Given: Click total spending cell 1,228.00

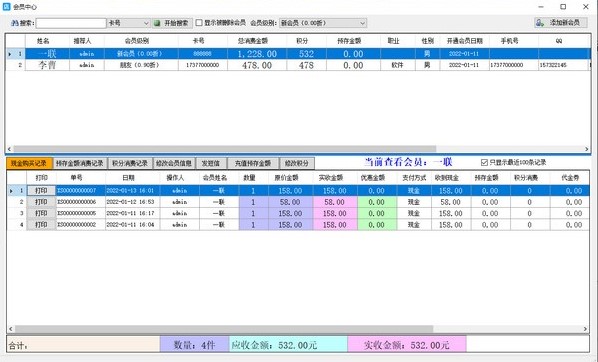Looking at the screenshot, I should tap(257, 54).
